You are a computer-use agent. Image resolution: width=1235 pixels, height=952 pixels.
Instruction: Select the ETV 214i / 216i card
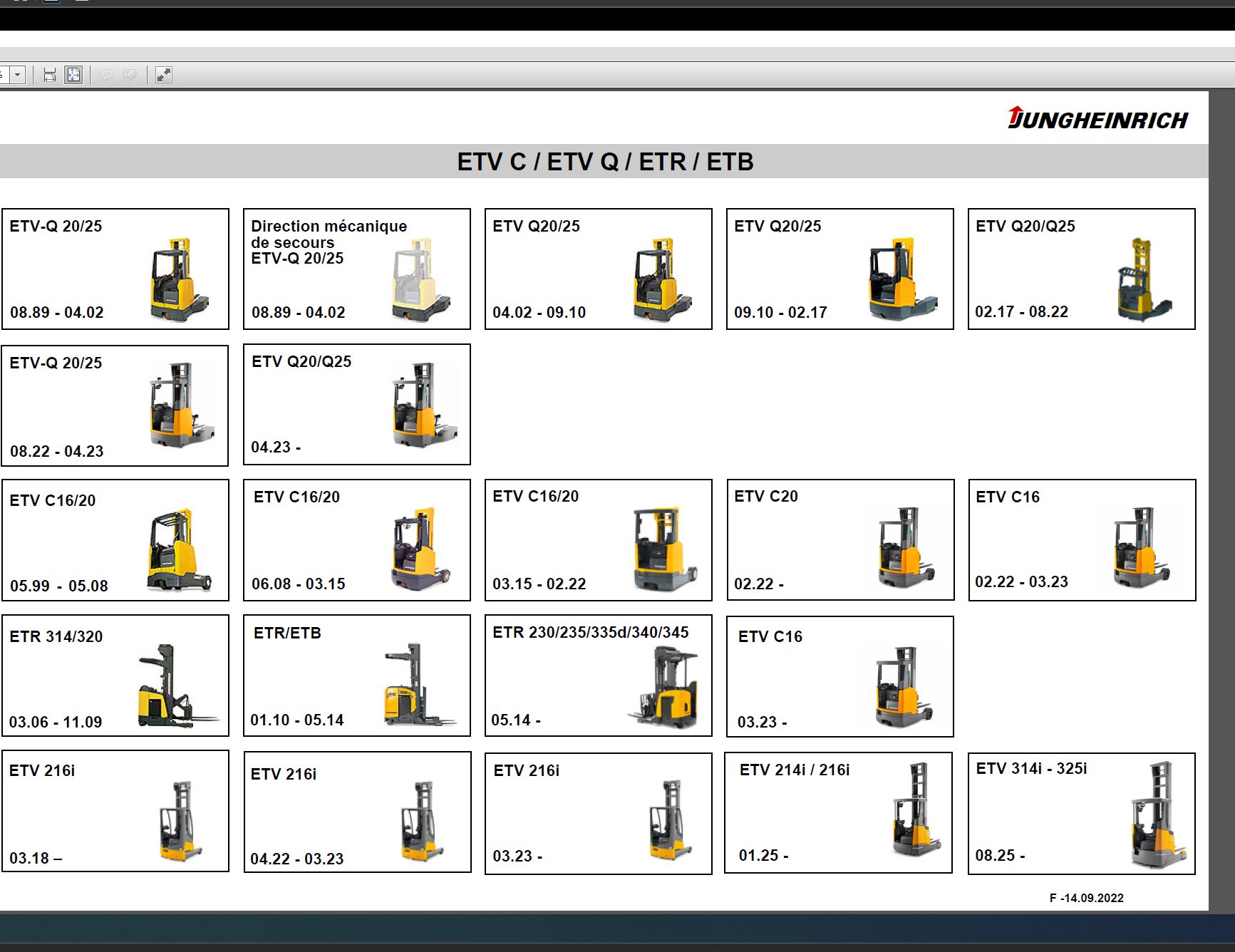(839, 812)
